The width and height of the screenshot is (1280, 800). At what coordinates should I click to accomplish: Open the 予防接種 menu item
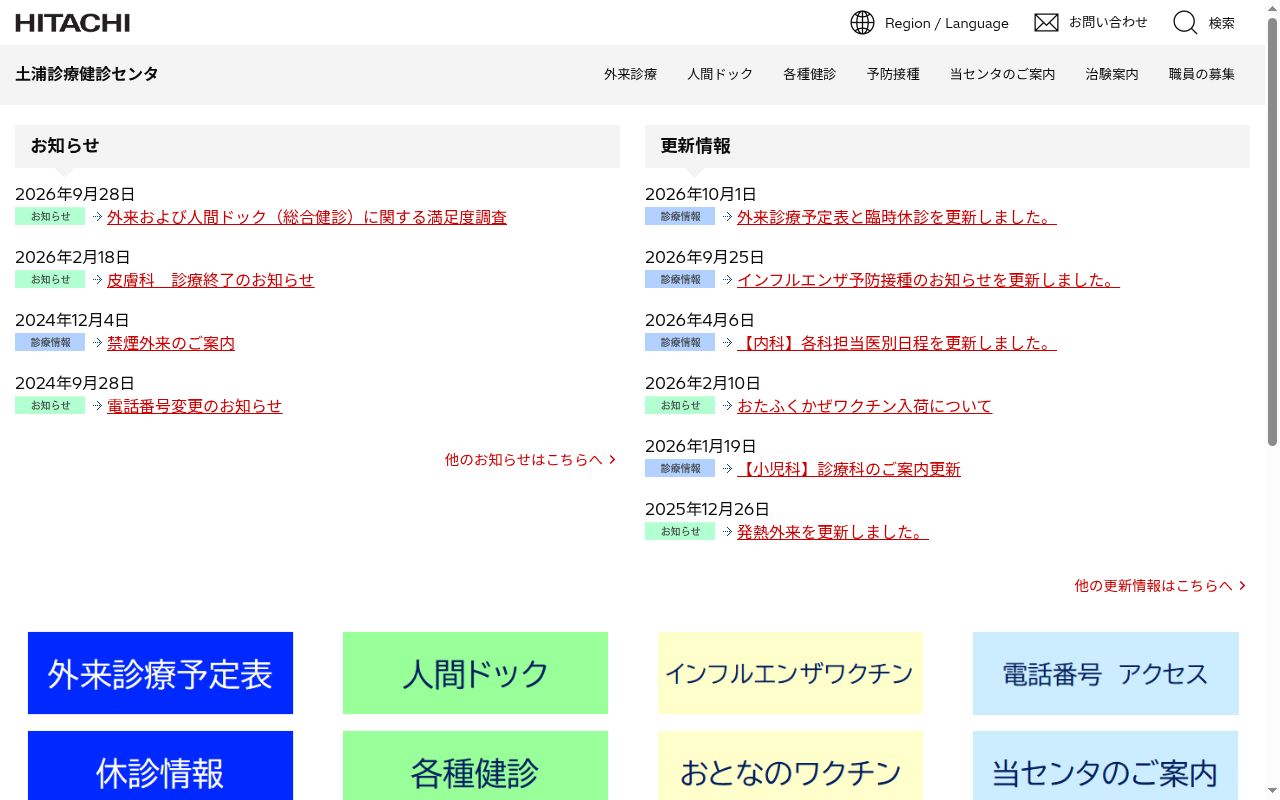[x=893, y=74]
